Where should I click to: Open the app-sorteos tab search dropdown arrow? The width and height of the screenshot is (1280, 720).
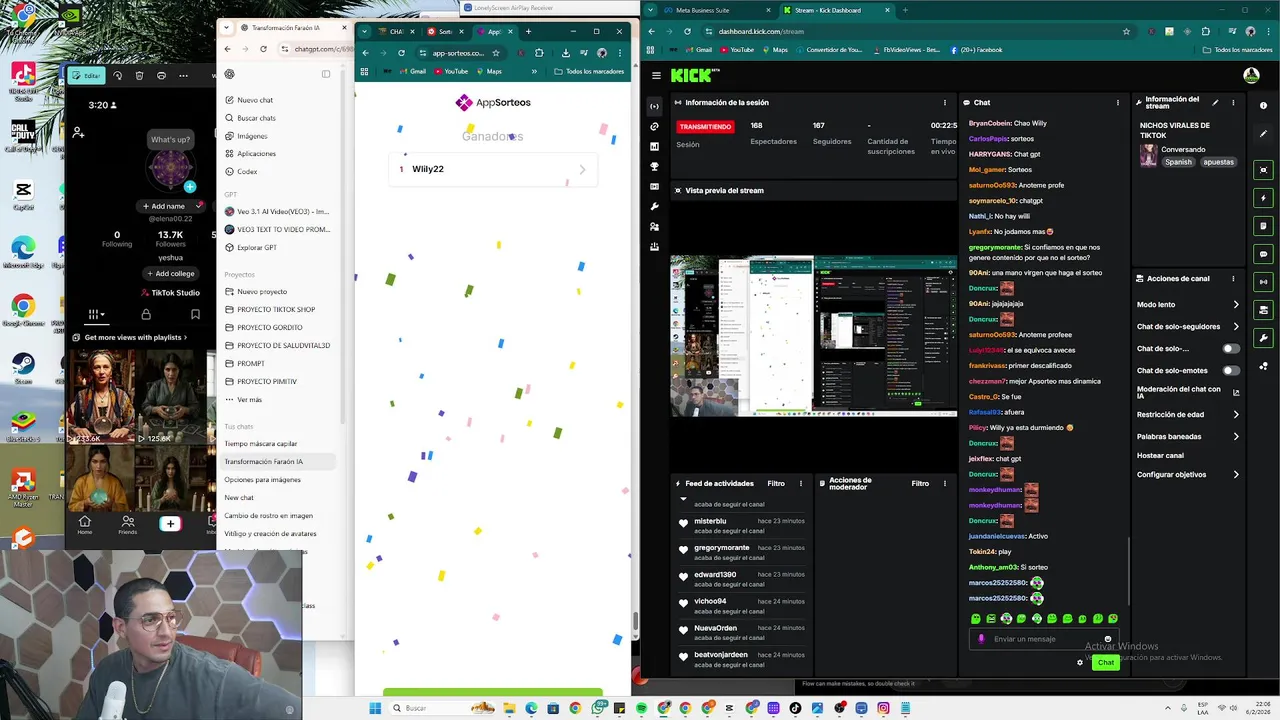pyautogui.click(x=365, y=31)
